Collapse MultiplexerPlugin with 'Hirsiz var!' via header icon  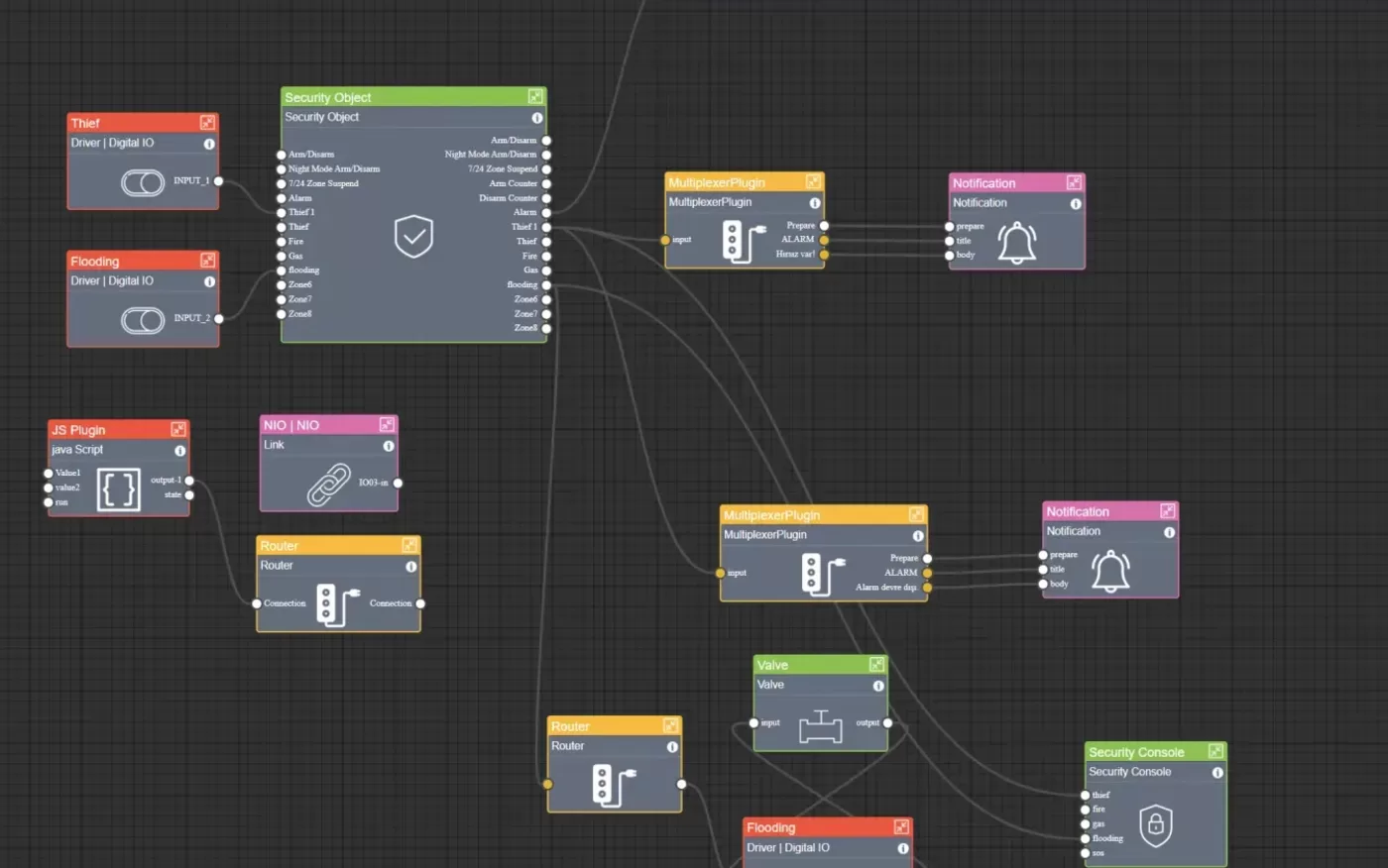pos(813,181)
